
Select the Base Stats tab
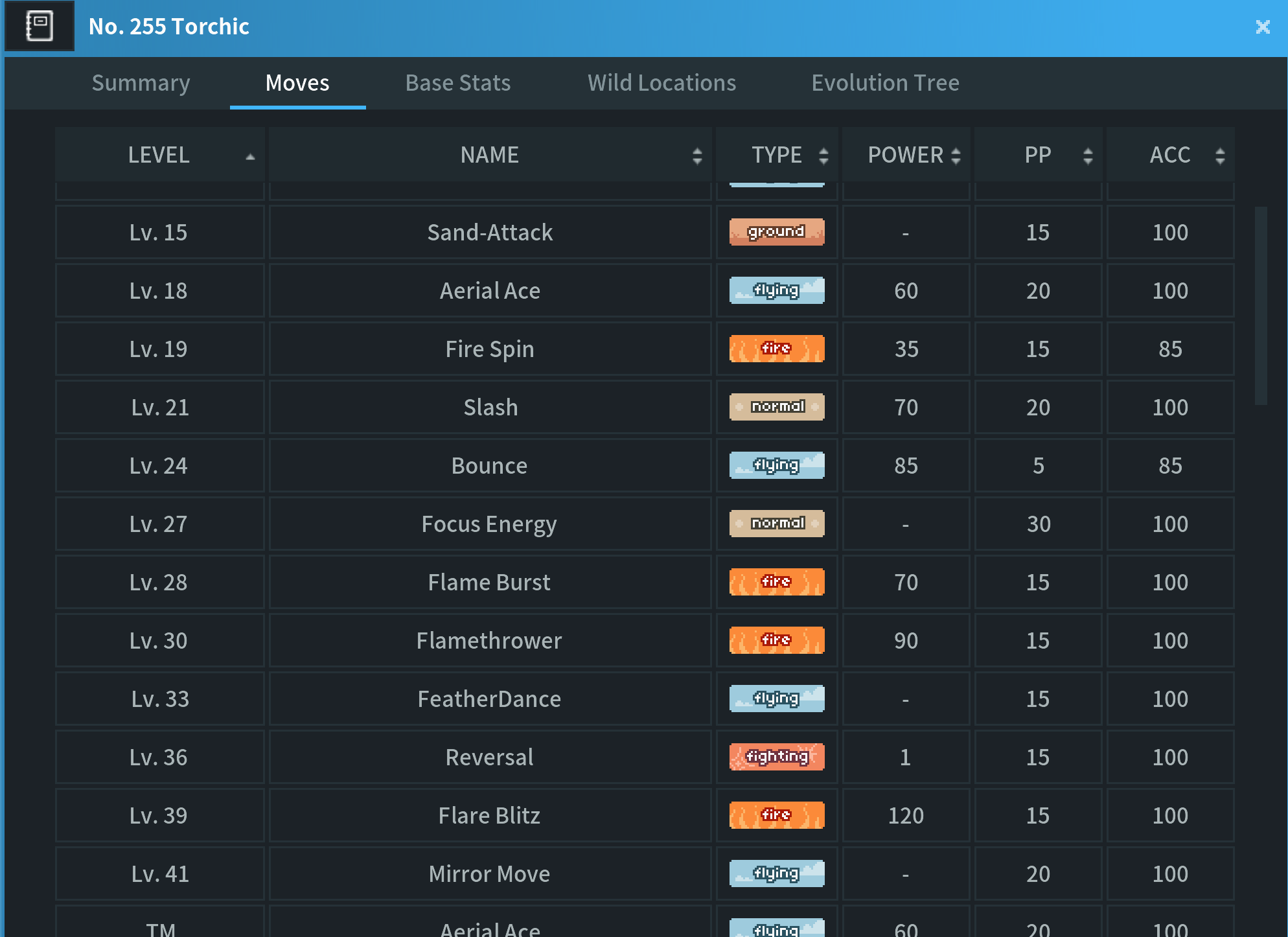tap(457, 82)
